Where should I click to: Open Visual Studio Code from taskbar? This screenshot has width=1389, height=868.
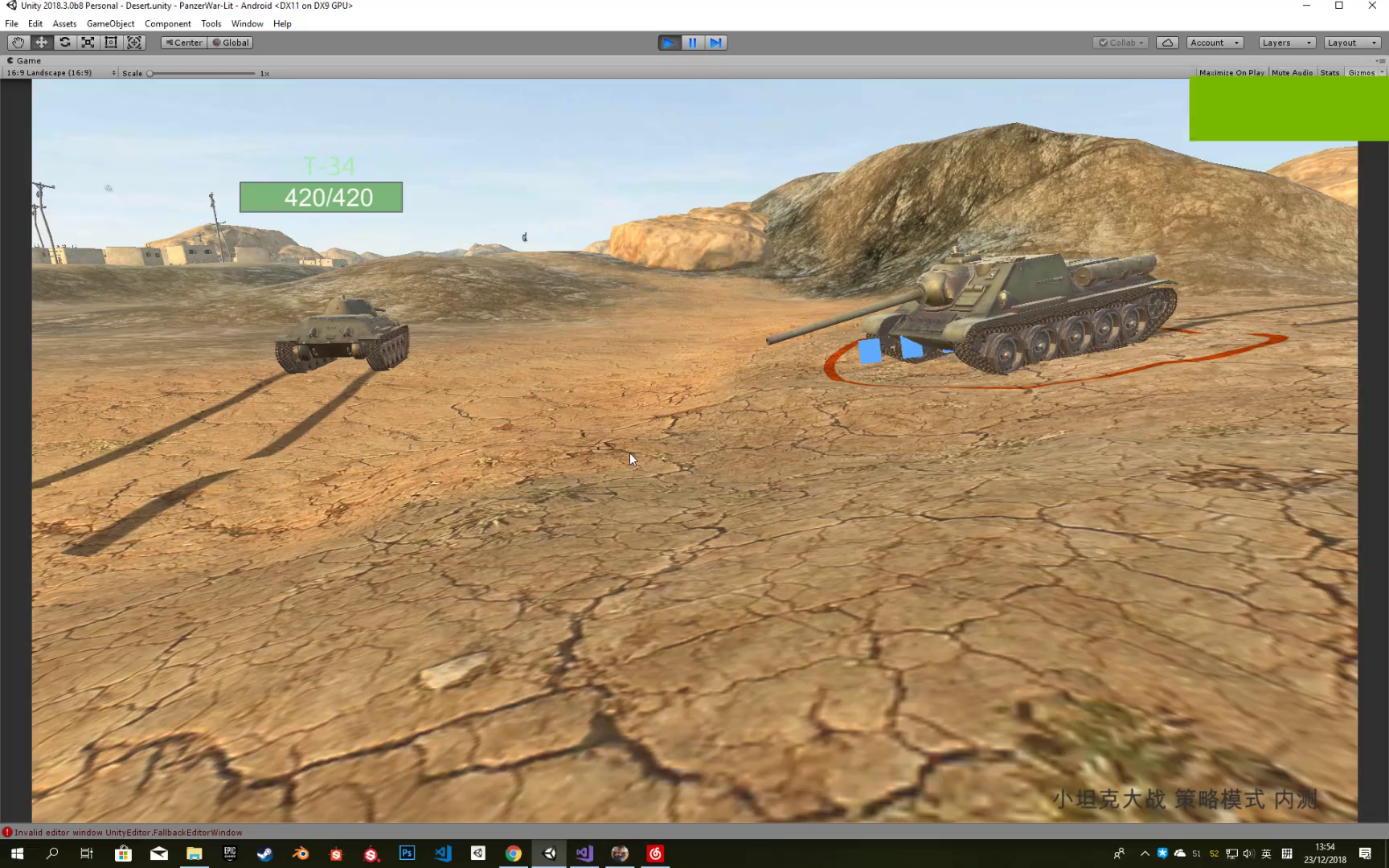(x=443, y=854)
